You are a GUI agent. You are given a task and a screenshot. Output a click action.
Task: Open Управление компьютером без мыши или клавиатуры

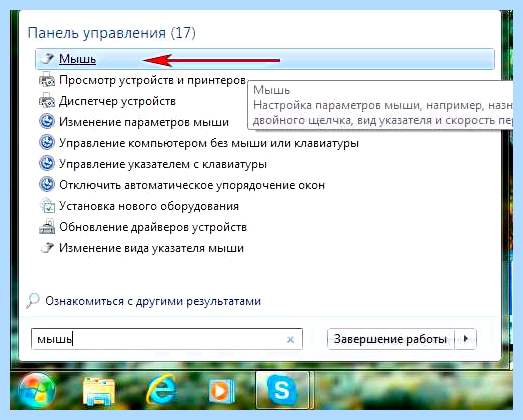tap(209, 143)
